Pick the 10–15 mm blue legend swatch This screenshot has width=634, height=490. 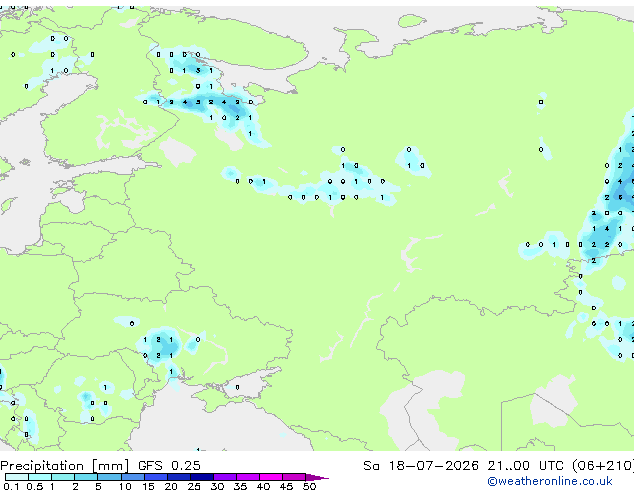click(132, 477)
